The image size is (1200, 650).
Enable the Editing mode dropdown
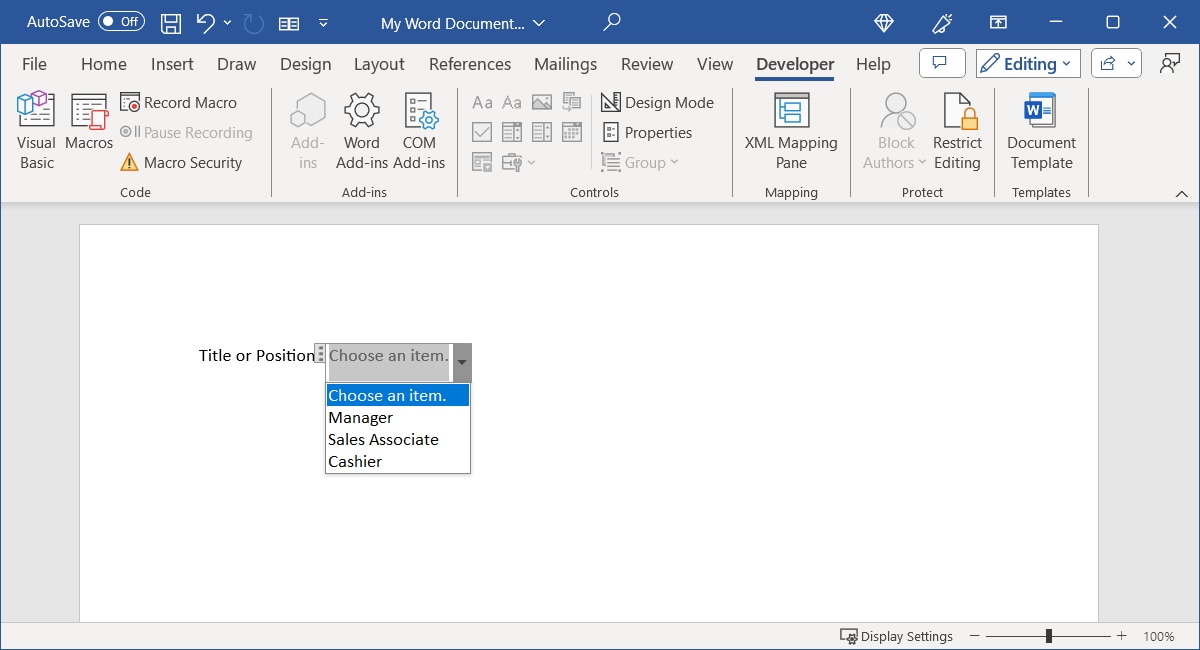tap(1027, 62)
